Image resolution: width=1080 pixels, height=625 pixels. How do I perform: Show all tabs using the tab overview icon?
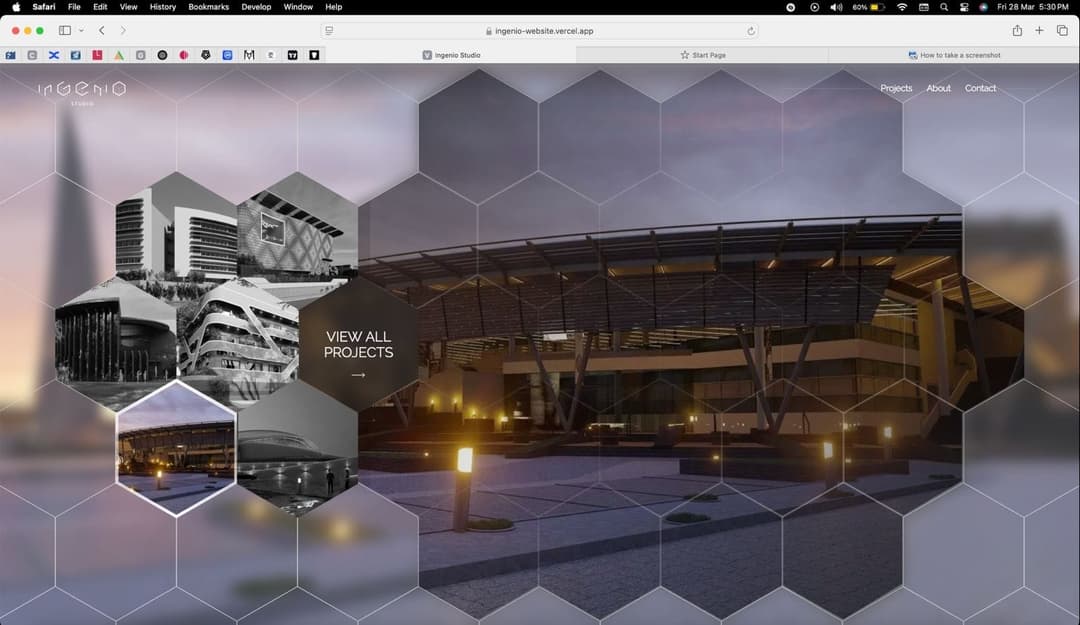pos(1062,30)
